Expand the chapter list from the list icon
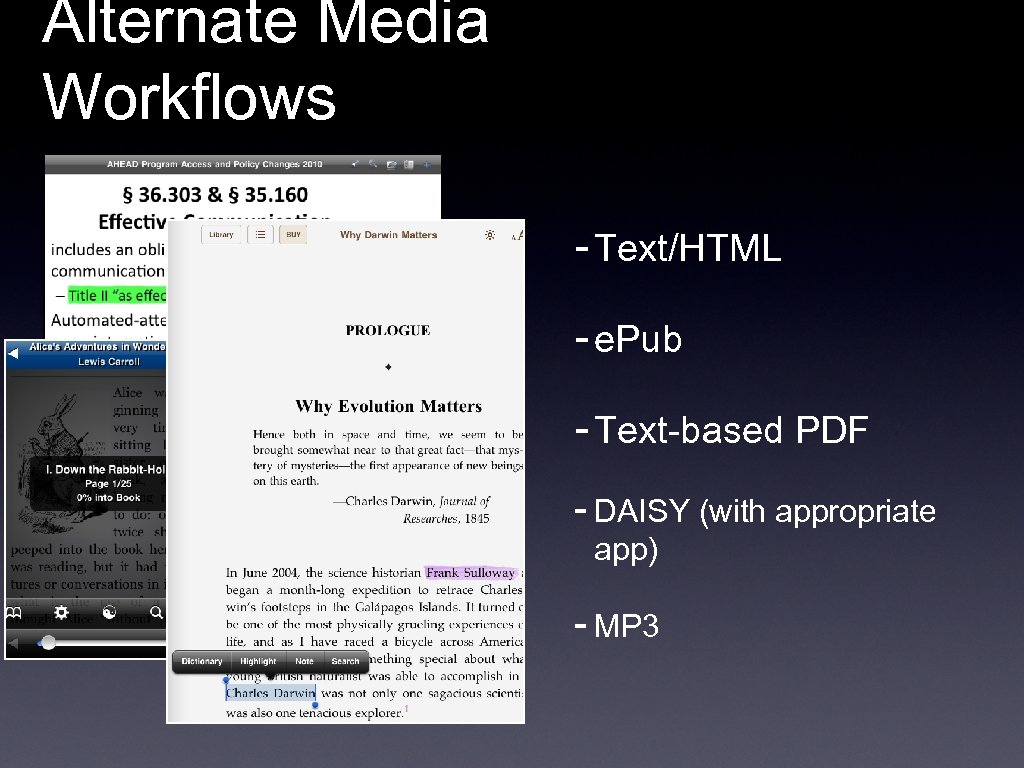This screenshot has height=768, width=1024. click(x=259, y=234)
